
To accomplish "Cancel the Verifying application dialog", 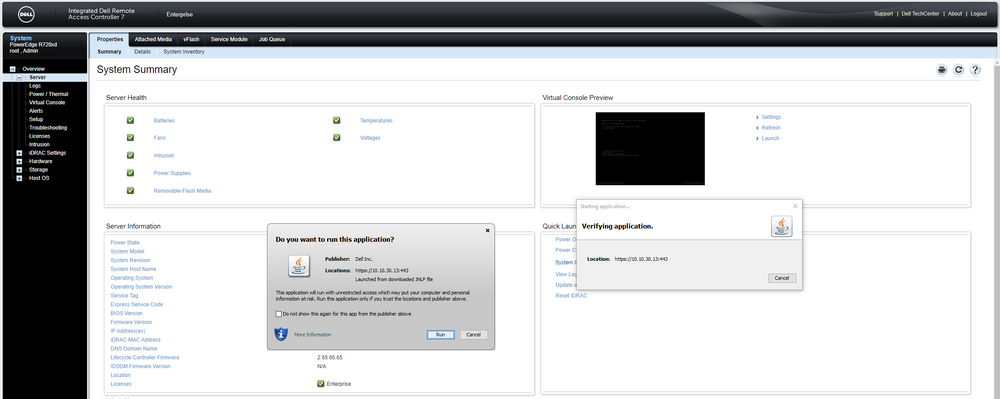I will 783,278.
